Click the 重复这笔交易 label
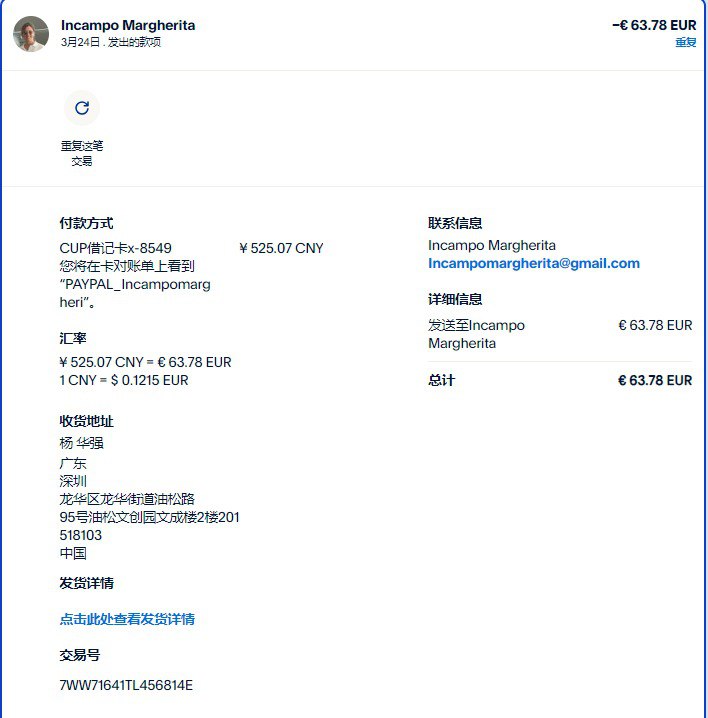Screen dimensions: 708x718 click(x=82, y=153)
